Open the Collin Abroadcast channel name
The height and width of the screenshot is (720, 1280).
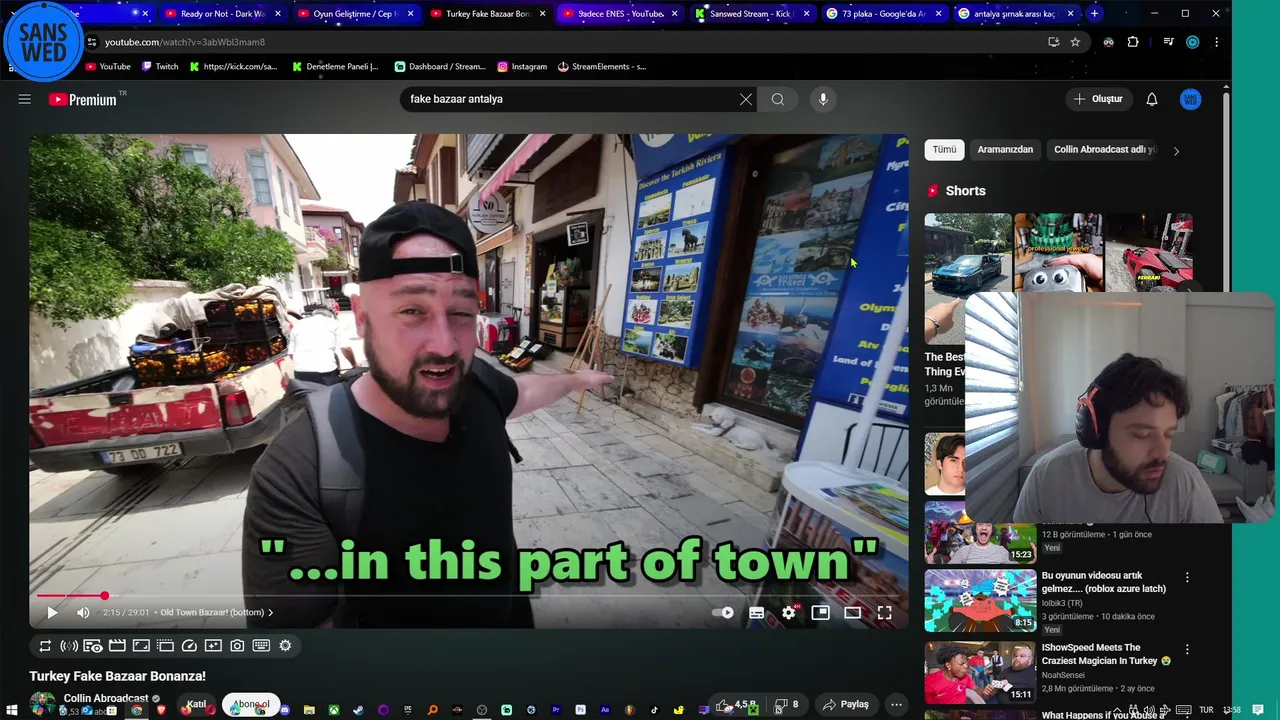coord(105,698)
